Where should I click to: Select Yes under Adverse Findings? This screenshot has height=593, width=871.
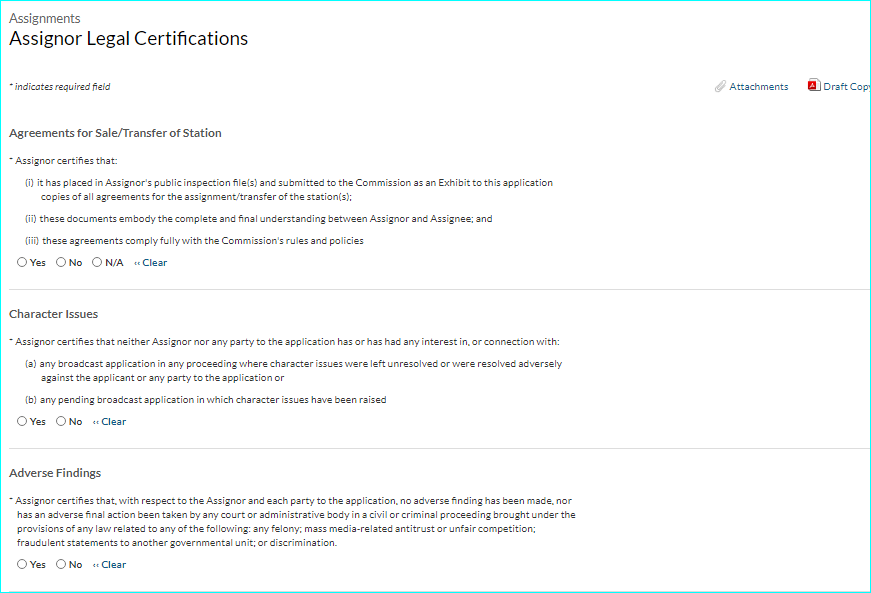pos(22,565)
